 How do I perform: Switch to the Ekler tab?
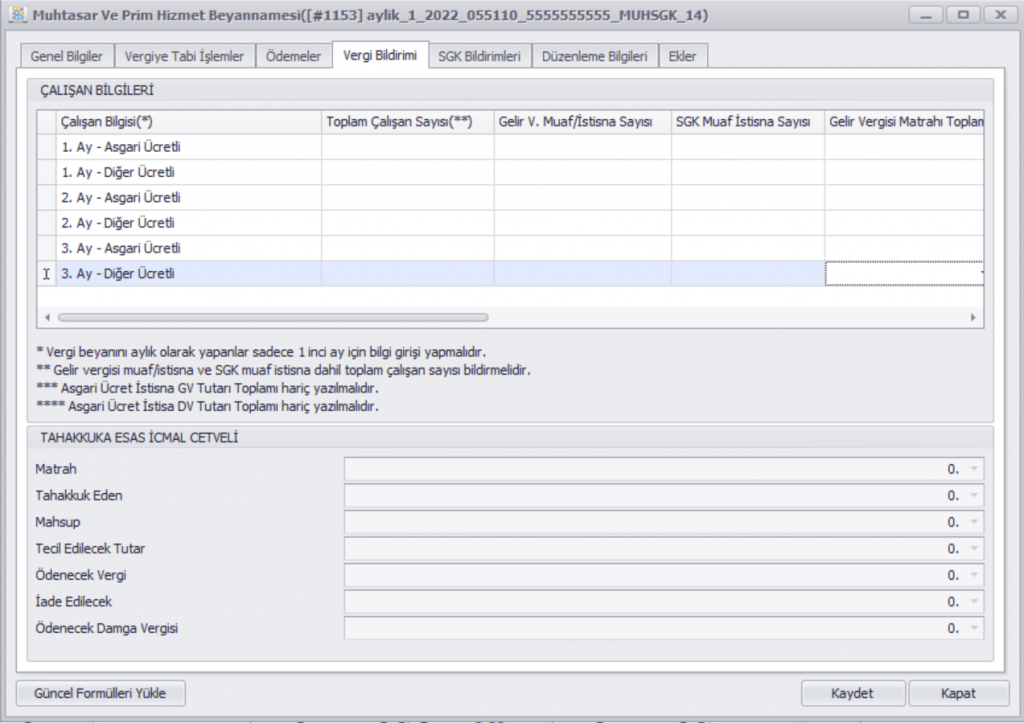pos(682,57)
